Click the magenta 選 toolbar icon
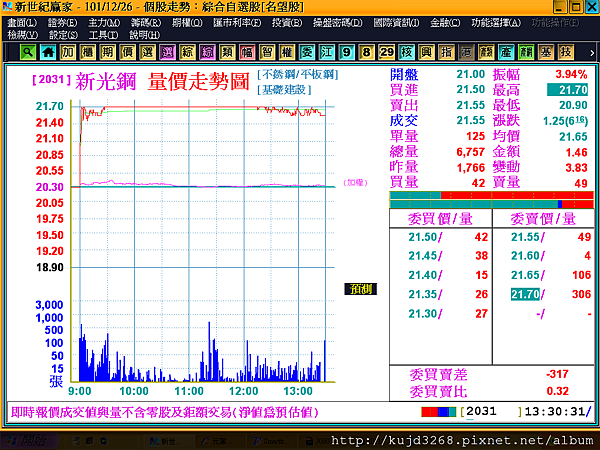This screenshot has width=600, height=450. (167, 52)
